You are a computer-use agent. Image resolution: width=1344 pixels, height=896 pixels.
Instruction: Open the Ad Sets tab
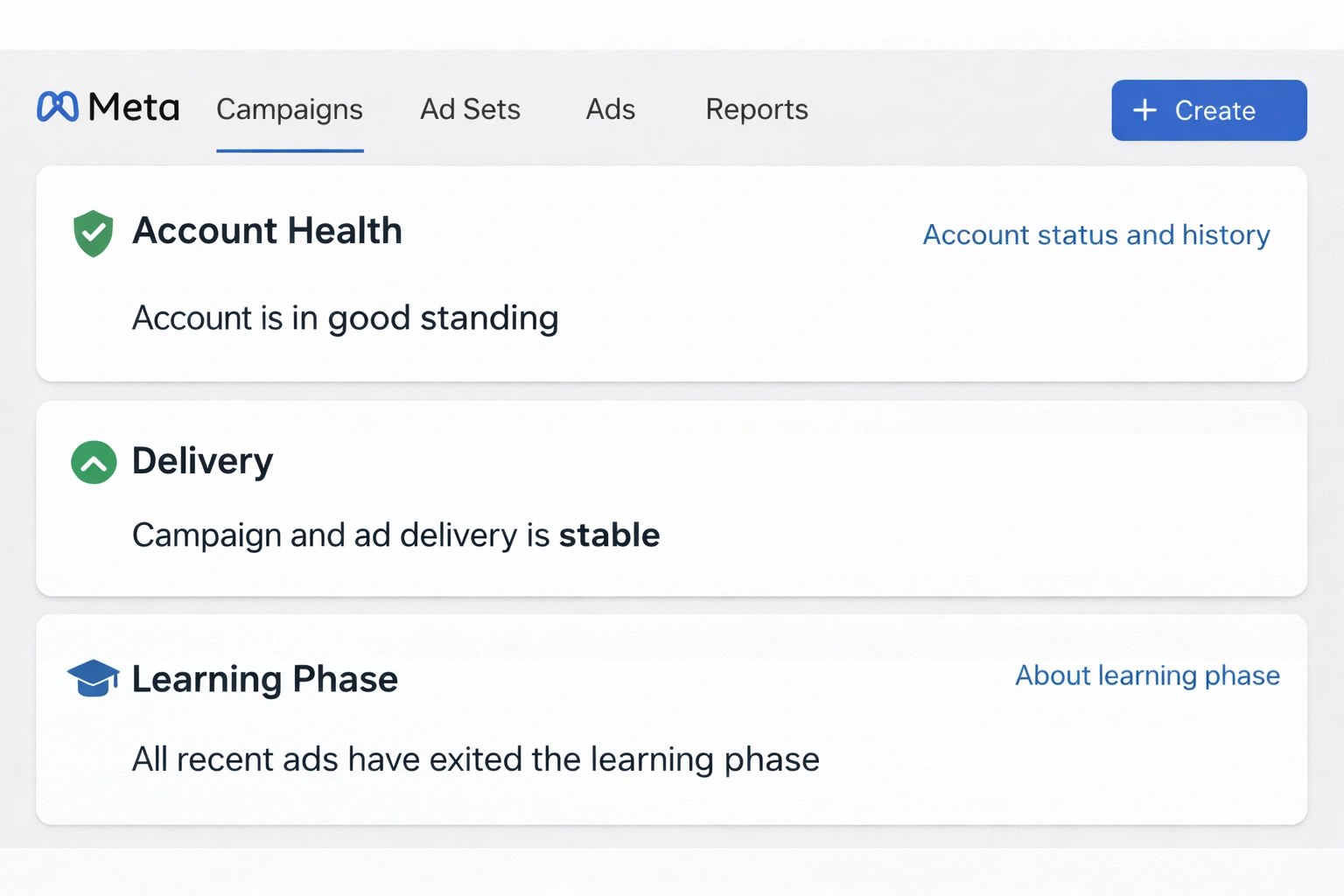[x=470, y=109]
